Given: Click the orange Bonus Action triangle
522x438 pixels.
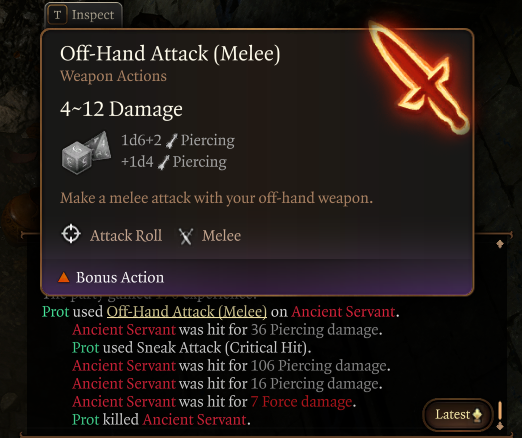Looking at the screenshot, I should pyautogui.click(x=64, y=277).
